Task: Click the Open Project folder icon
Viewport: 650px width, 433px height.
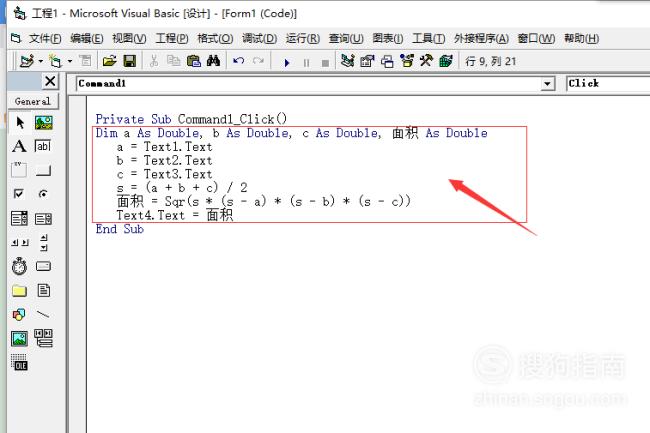Action: pos(109,61)
